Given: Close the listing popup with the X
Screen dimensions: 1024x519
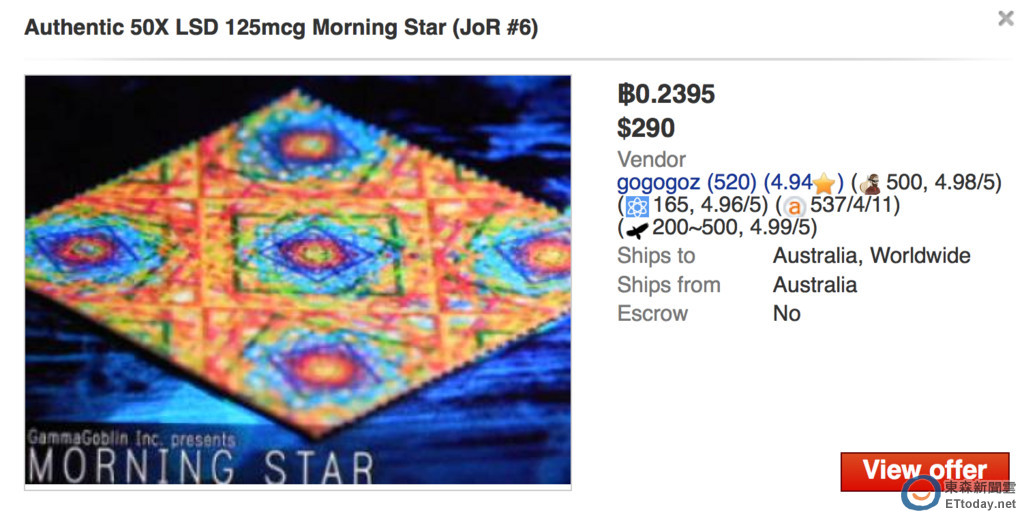Looking at the screenshot, I should (x=1005, y=18).
